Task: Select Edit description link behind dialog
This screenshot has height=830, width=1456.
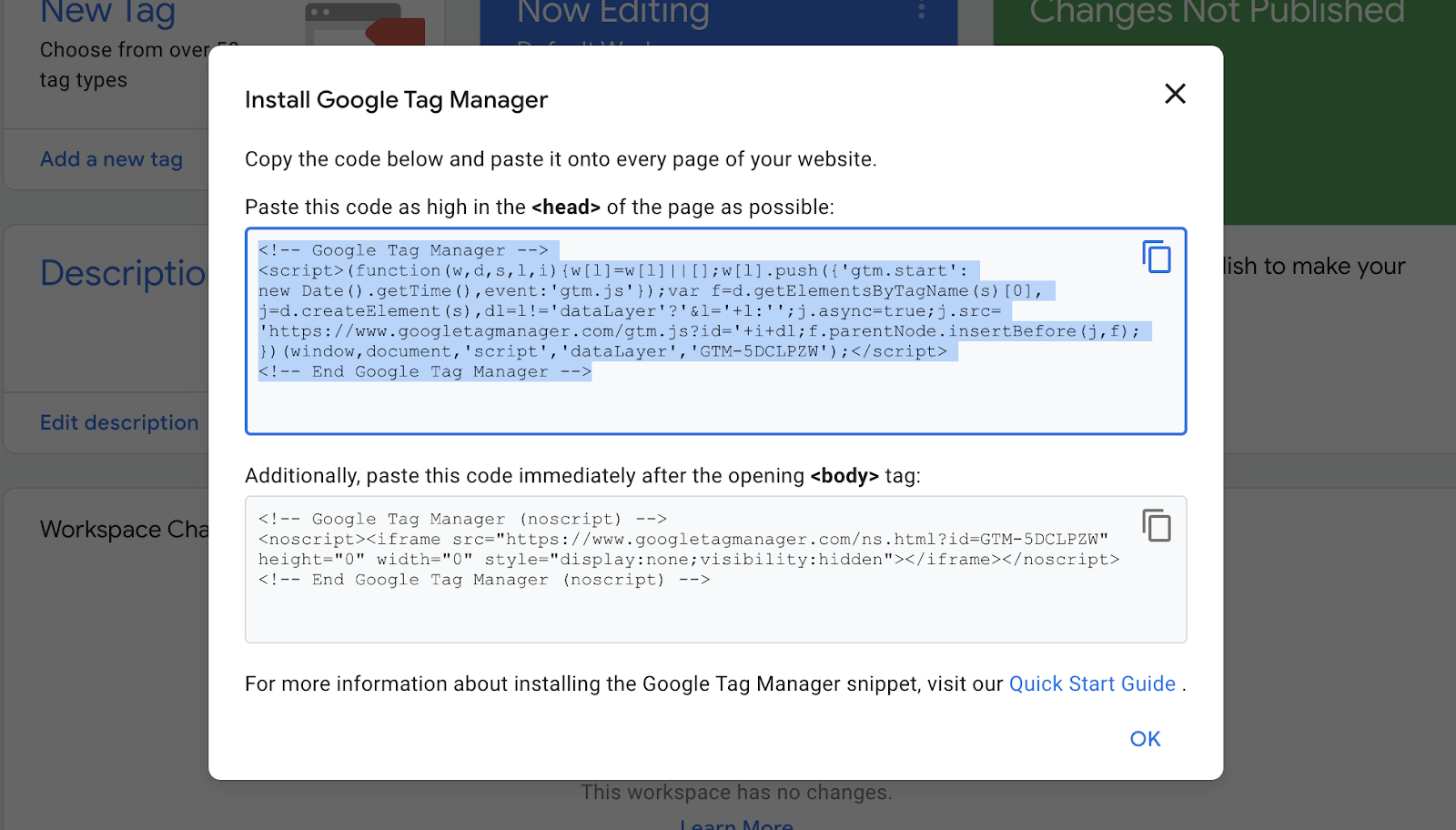Action: pyautogui.click(x=119, y=422)
